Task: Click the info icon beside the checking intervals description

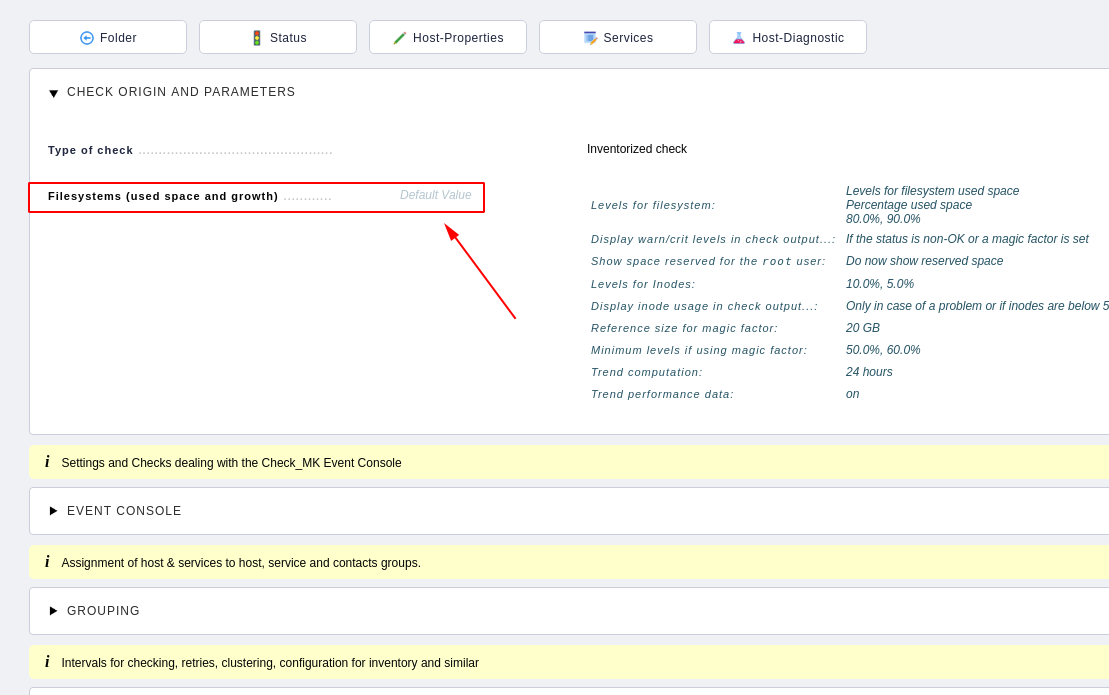Action: point(47,662)
